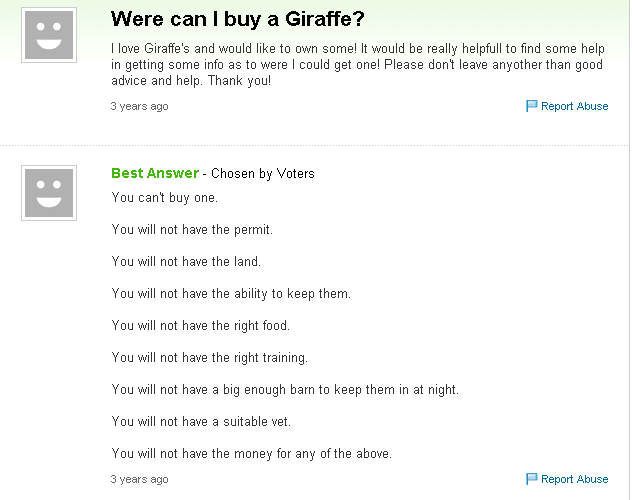
Task: Click the asker's smiley avatar beside the question
Action: tap(49, 35)
